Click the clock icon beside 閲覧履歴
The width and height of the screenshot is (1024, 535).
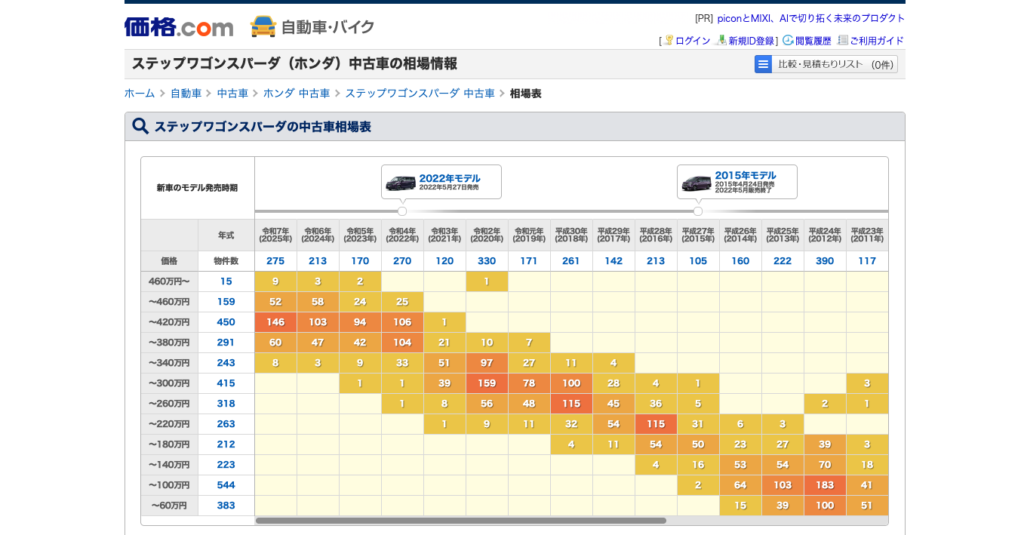coord(788,41)
